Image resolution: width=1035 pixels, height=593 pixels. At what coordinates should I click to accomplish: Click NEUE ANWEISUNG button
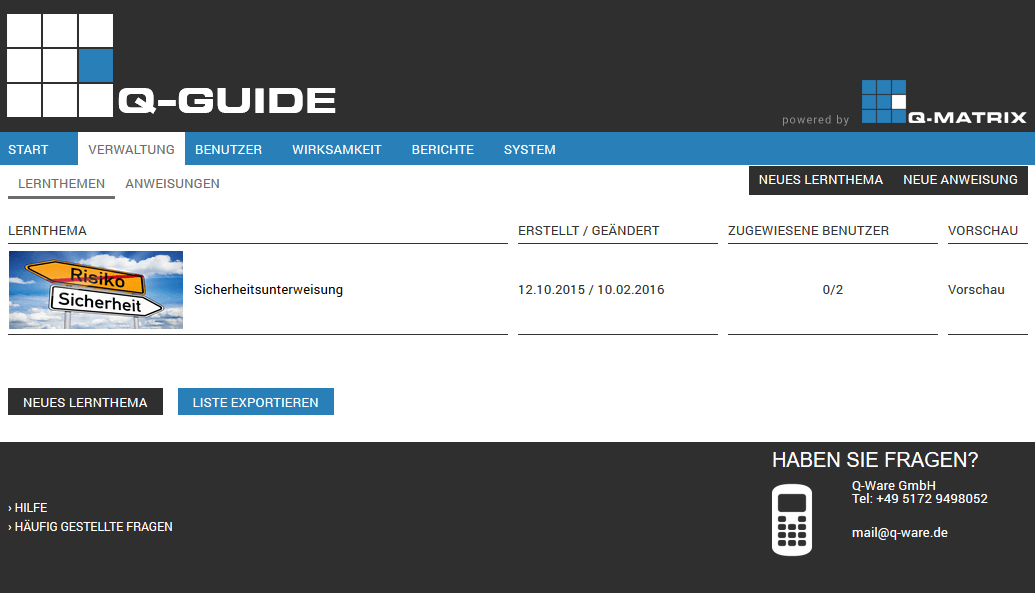(958, 180)
